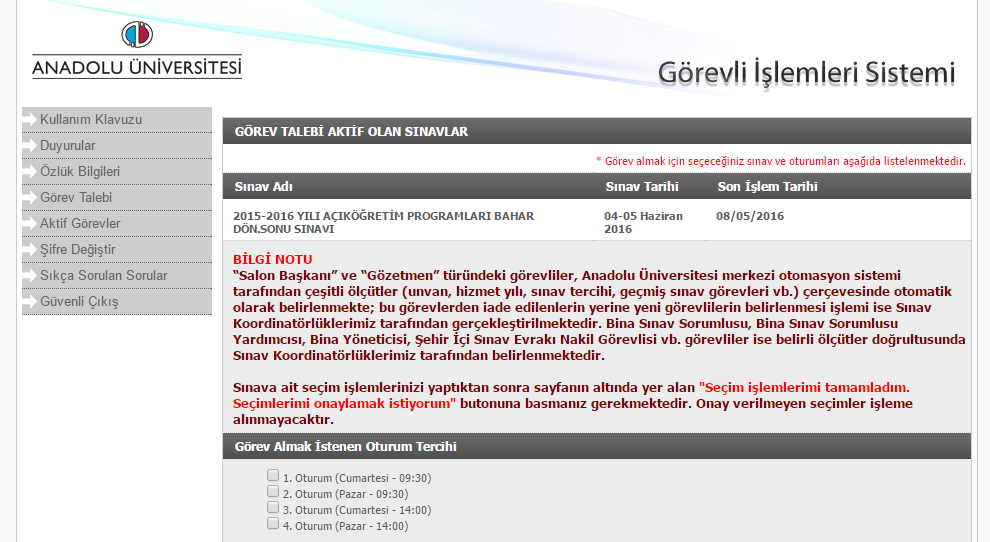Click arrow icon beside Özlük Bilgileri
990x542 pixels.
pos(30,171)
